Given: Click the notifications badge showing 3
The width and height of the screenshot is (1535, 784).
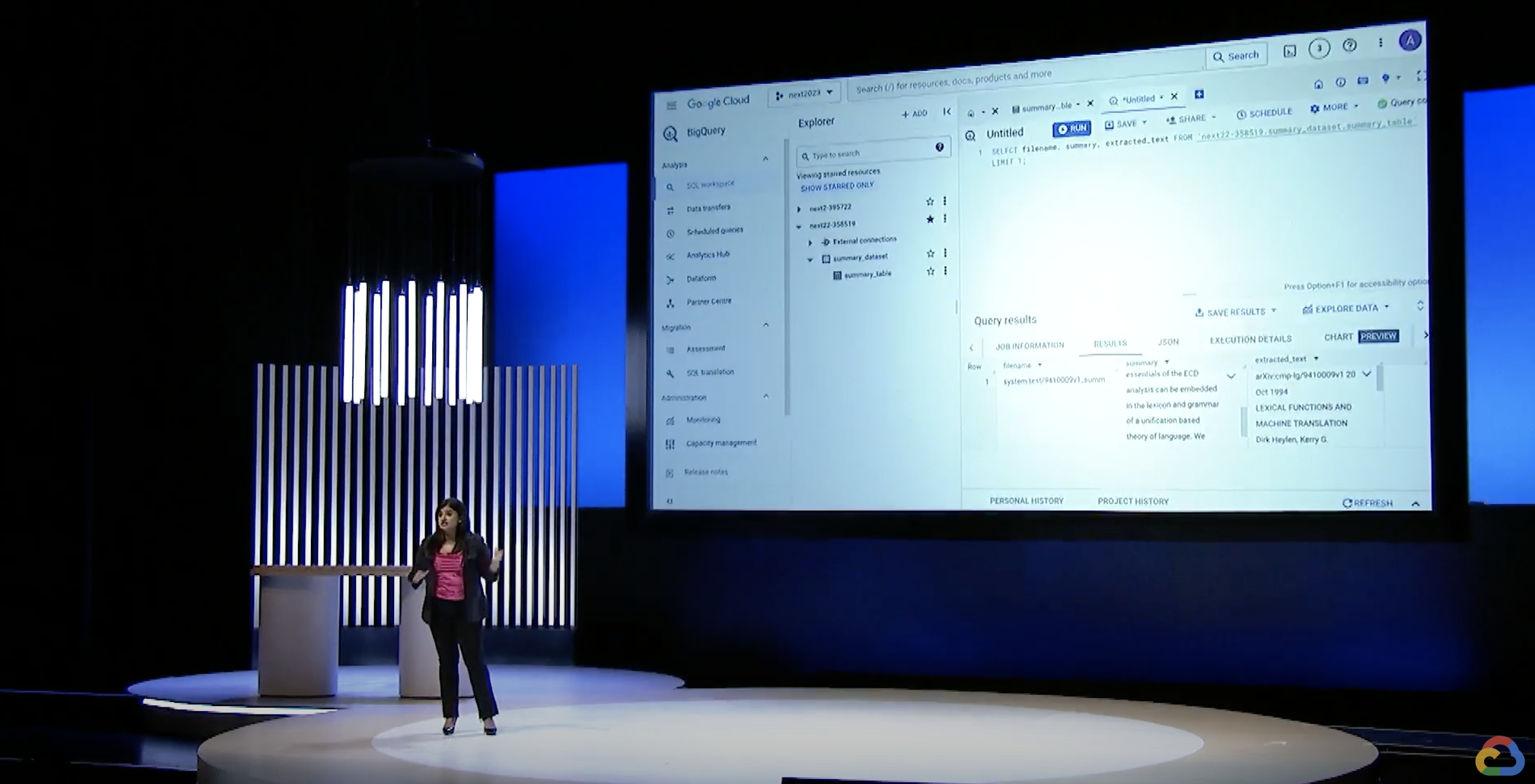Looking at the screenshot, I should click(x=1319, y=48).
